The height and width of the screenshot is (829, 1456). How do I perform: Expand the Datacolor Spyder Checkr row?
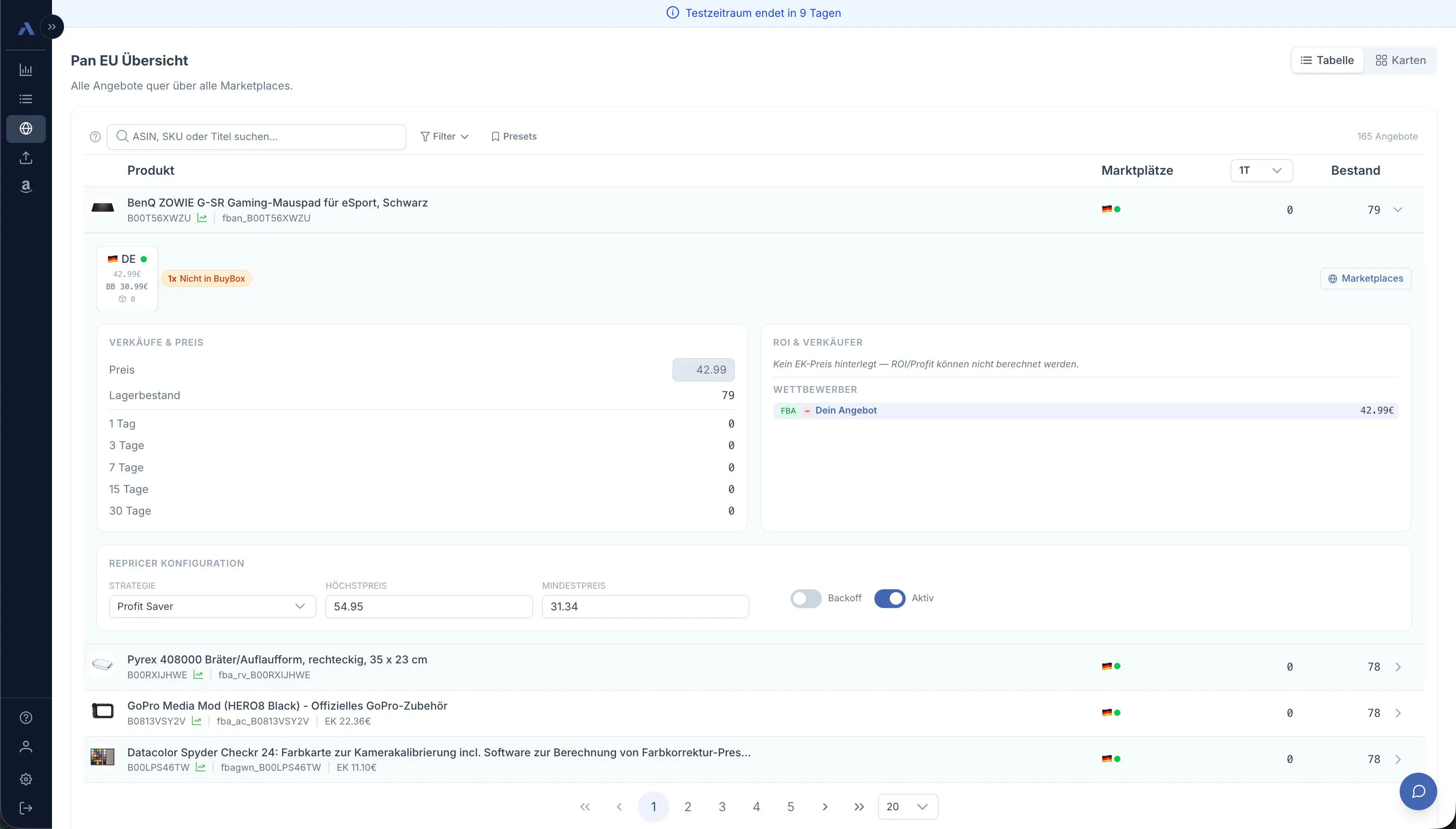1398,760
